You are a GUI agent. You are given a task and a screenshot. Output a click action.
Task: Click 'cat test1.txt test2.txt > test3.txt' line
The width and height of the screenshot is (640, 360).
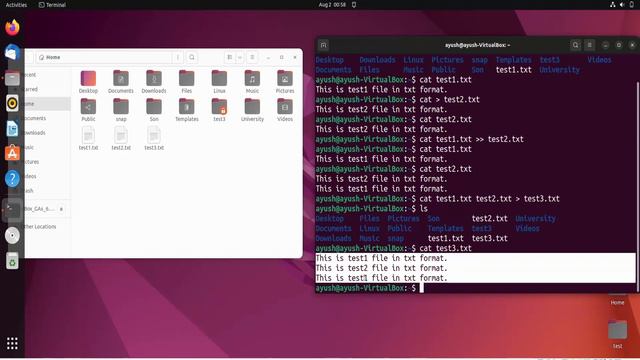tap(489, 199)
